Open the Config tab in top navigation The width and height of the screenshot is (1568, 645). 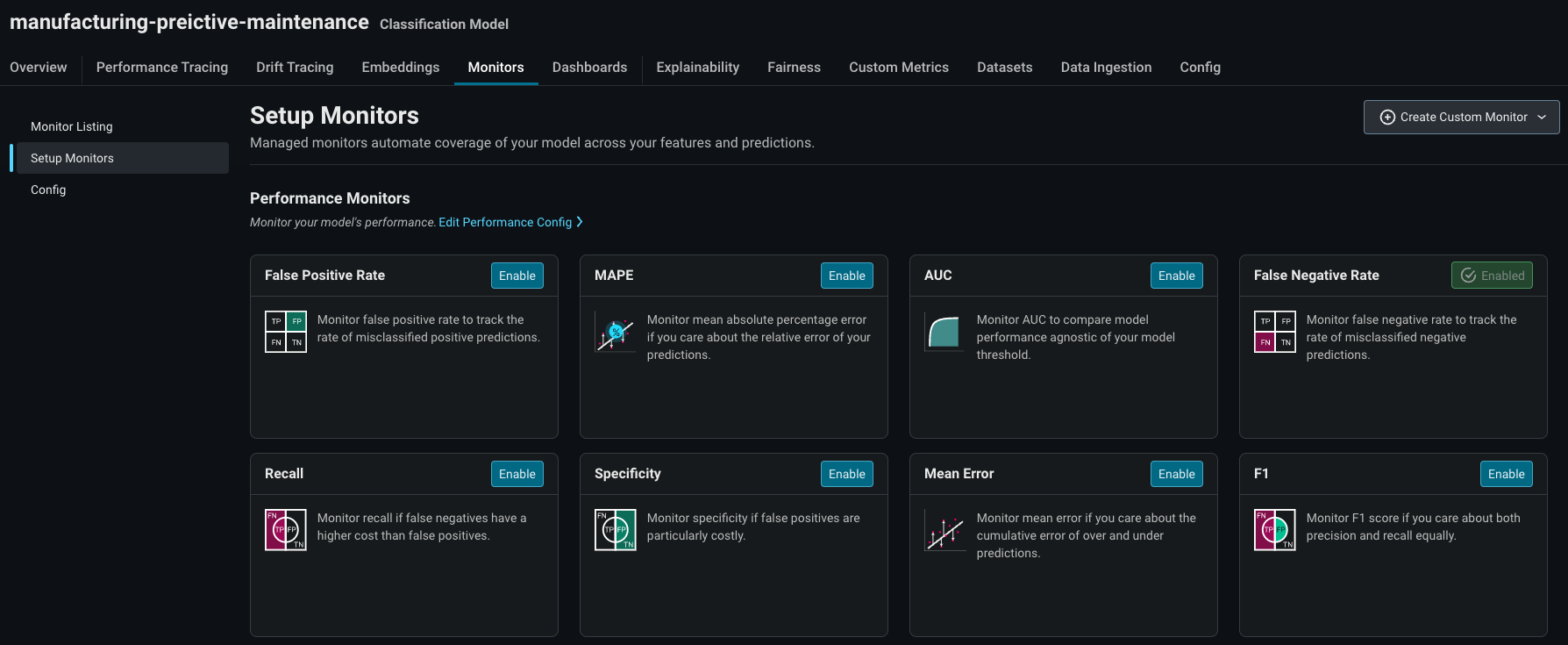coord(1201,68)
